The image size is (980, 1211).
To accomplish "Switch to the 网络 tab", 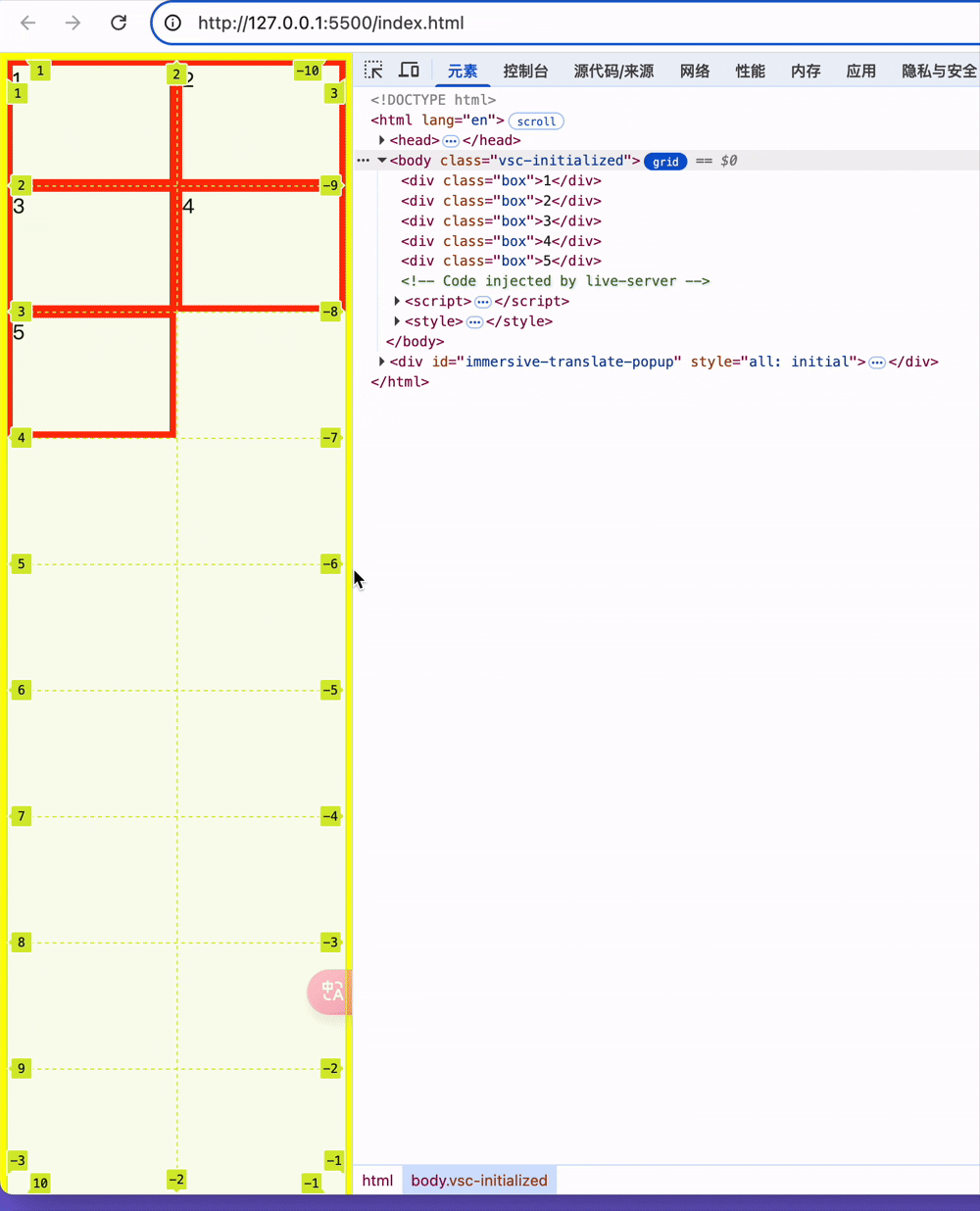I will [x=695, y=71].
